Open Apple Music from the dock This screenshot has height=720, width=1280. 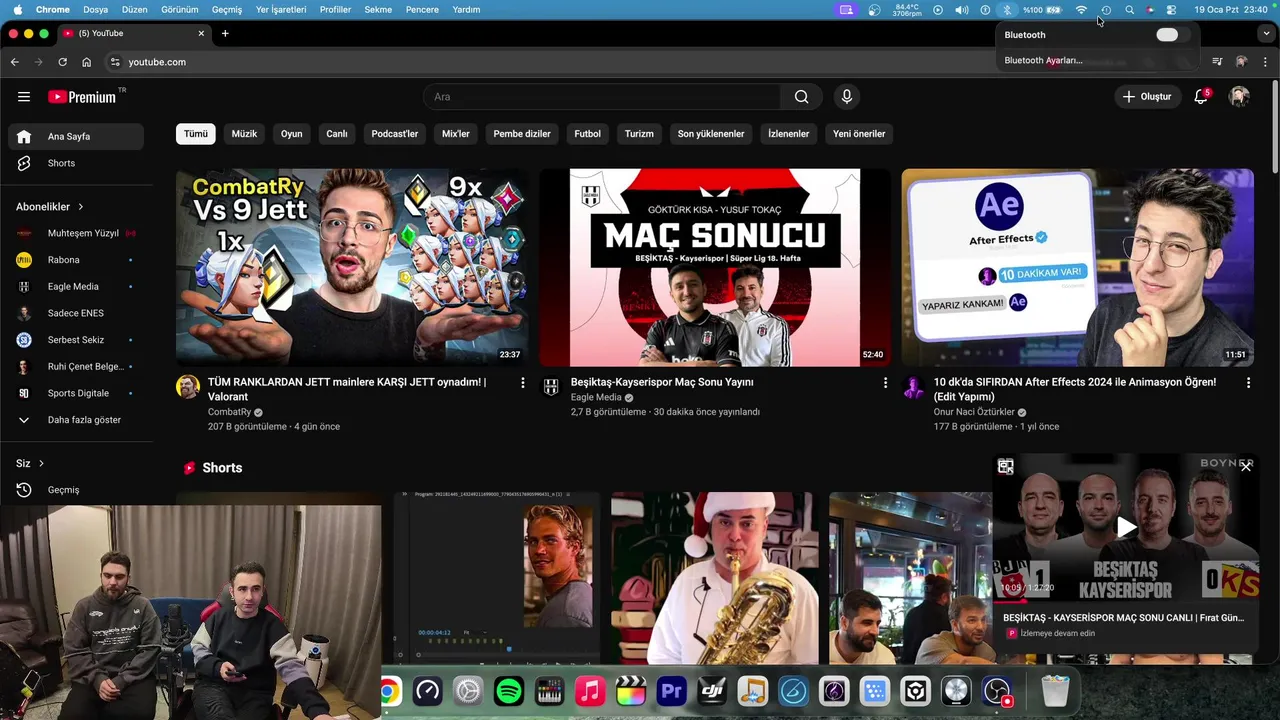(x=590, y=691)
